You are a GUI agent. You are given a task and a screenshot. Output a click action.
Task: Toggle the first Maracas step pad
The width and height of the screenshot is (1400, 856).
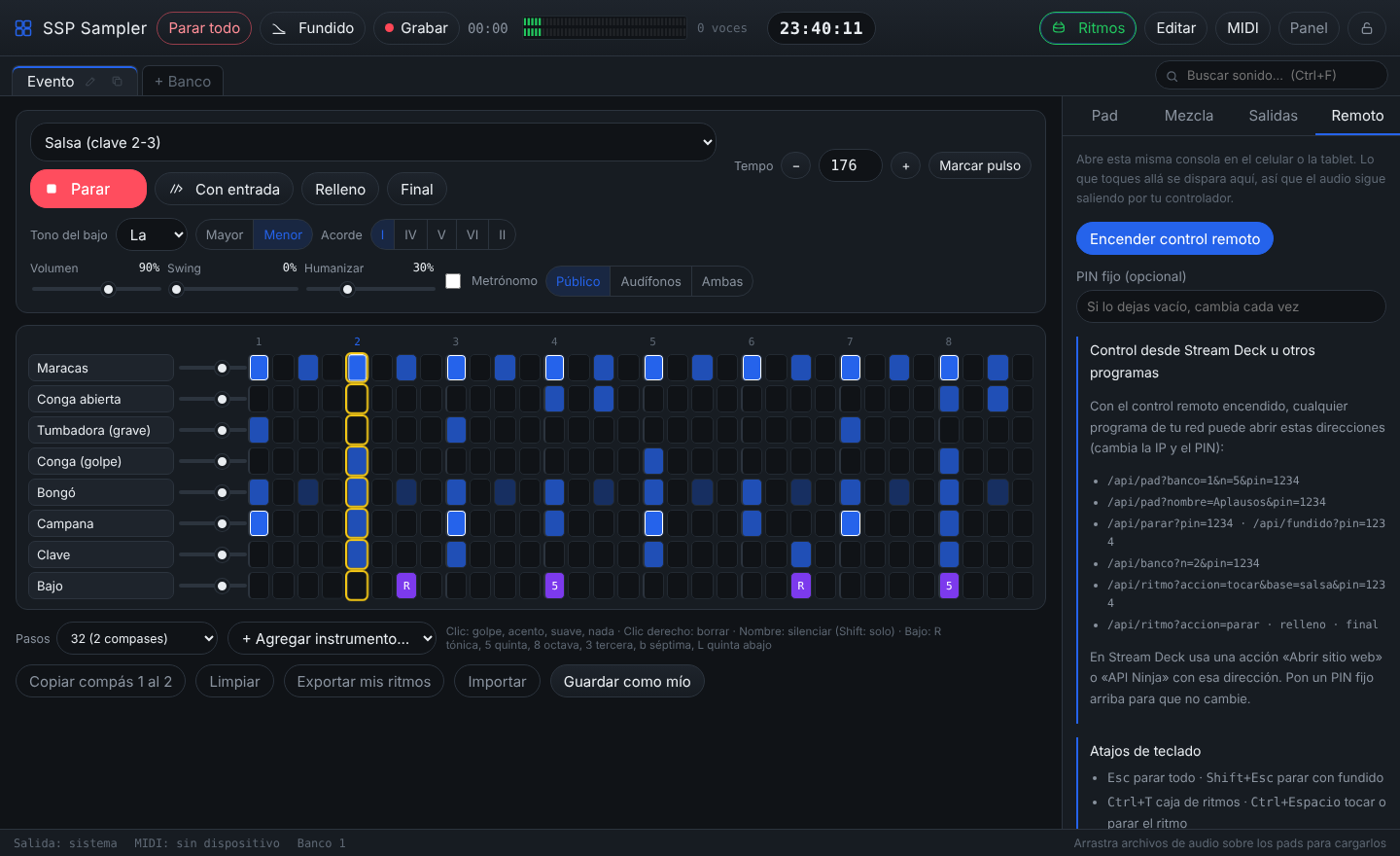click(259, 368)
